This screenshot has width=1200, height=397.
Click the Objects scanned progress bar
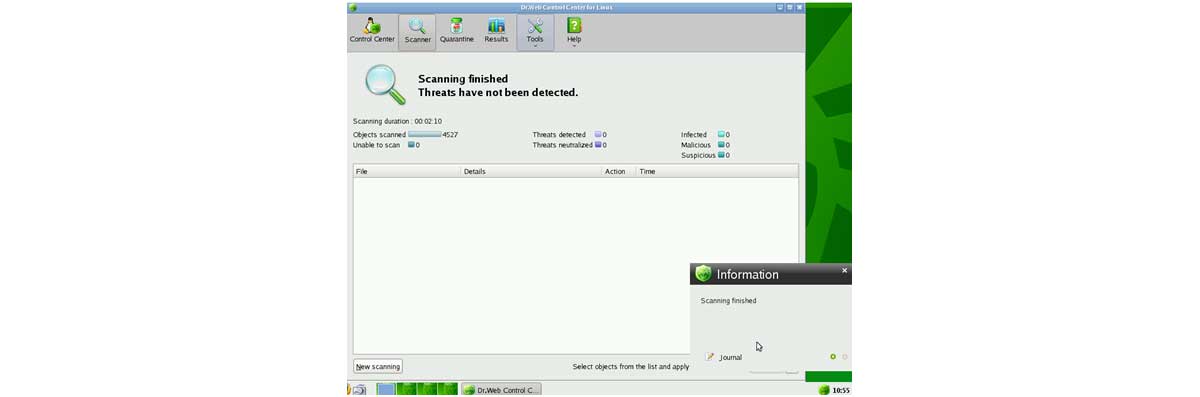point(425,134)
